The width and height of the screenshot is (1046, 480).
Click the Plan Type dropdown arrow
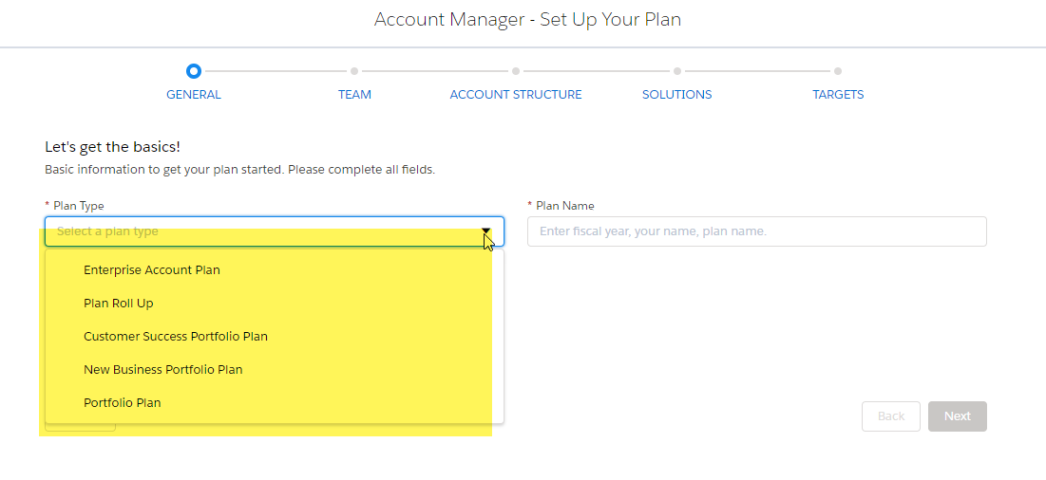(x=486, y=231)
